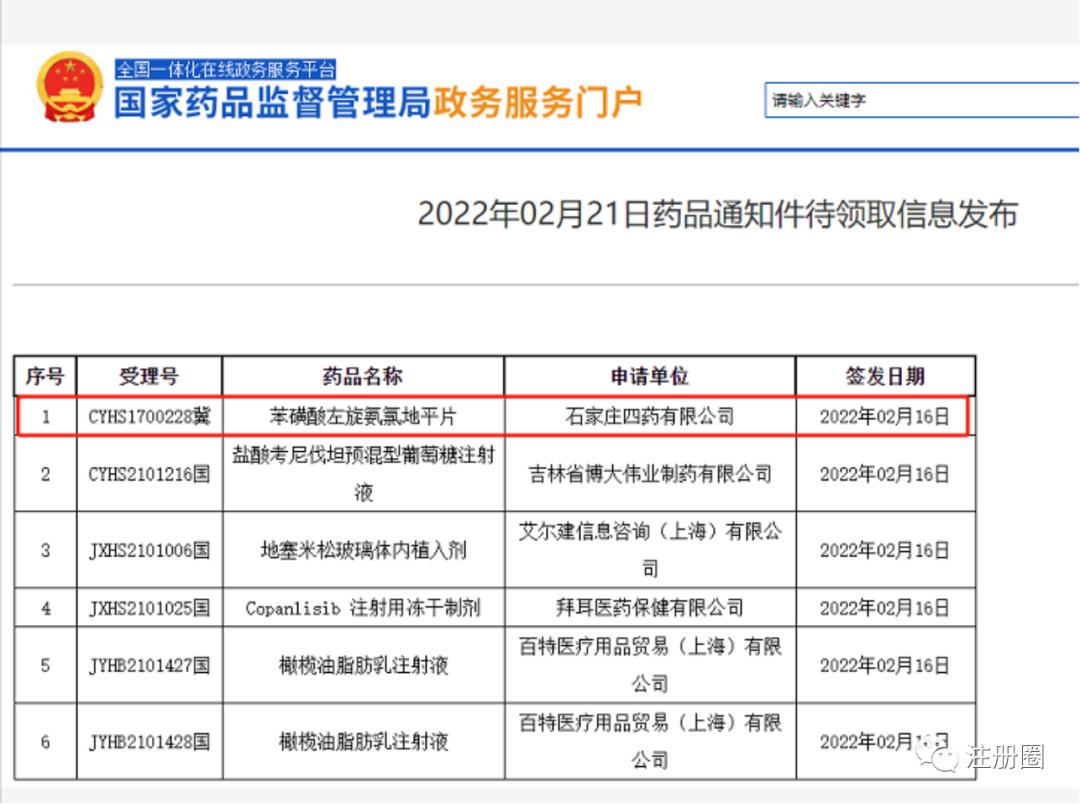This screenshot has height=804, width=1080.
Task: Click the 药品名称 column header
Action: 363,376
